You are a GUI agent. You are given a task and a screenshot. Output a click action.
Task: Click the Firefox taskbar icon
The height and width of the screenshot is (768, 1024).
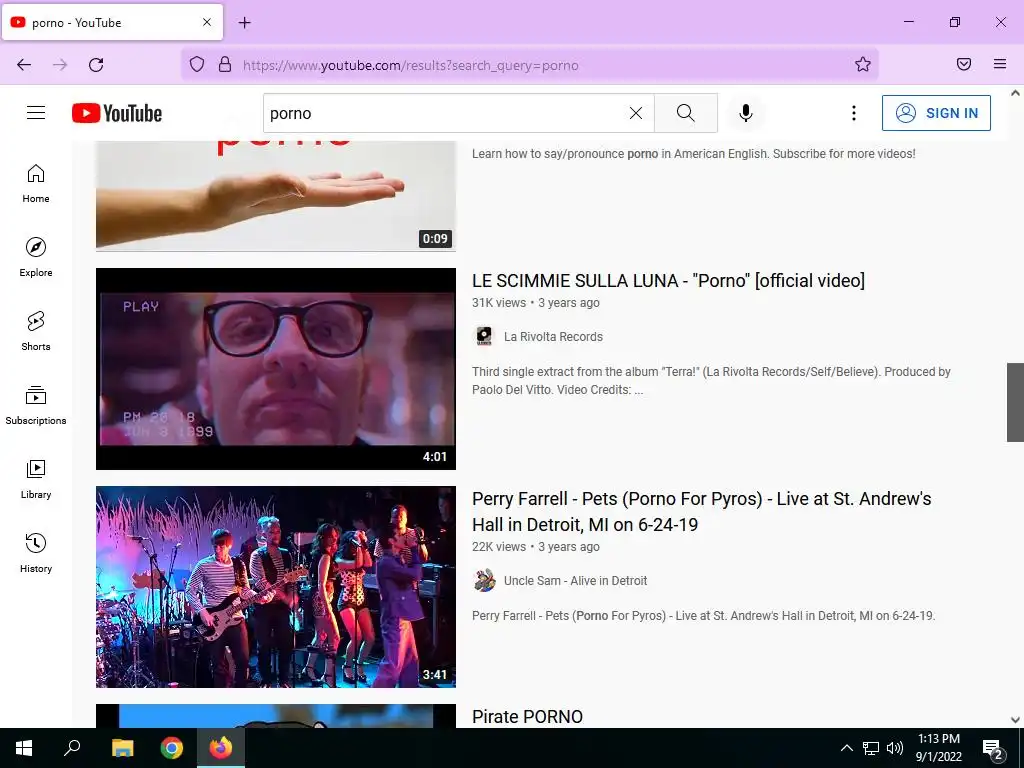pos(221,748)
